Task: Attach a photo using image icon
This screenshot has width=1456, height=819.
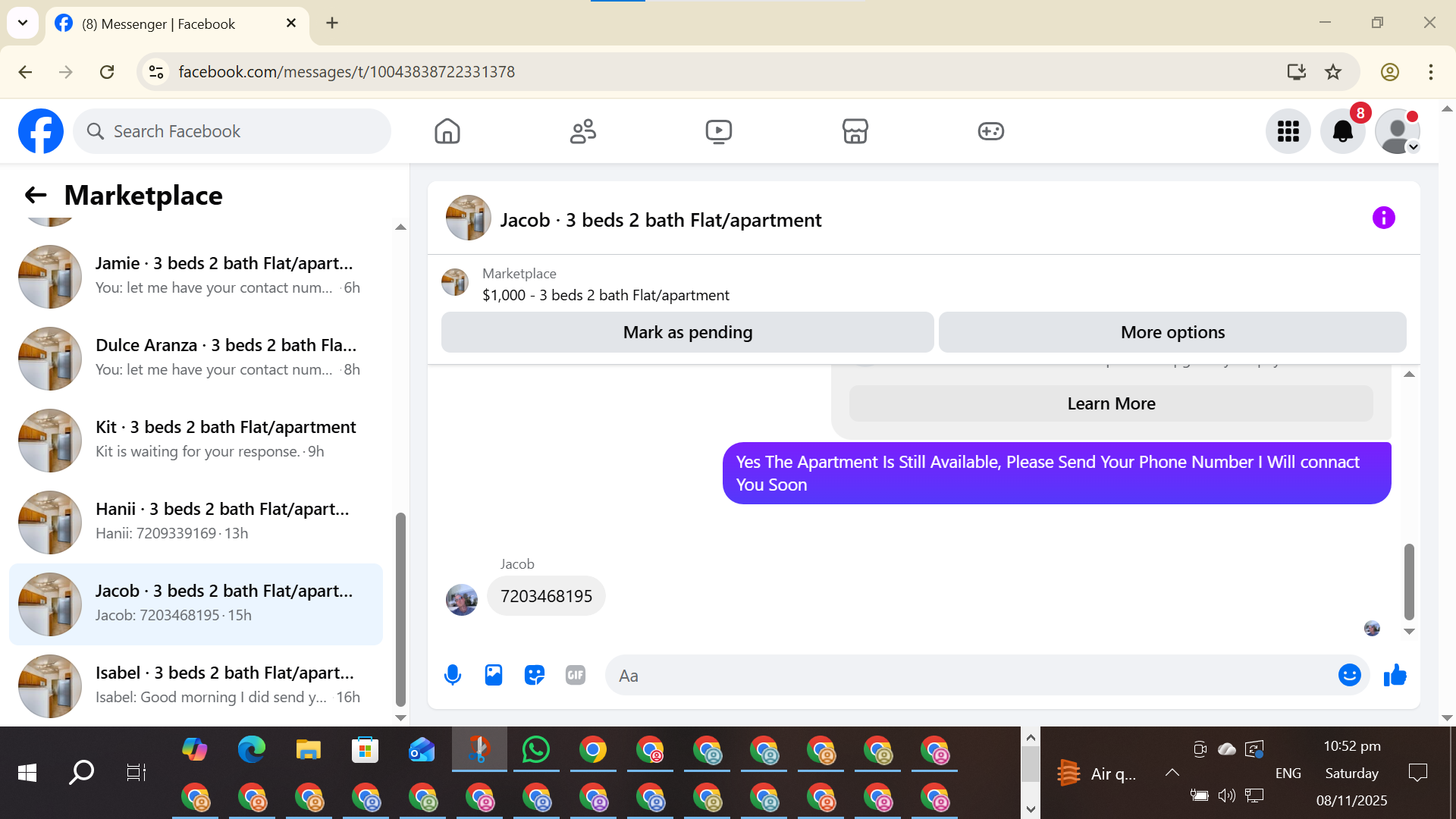Action: (x=494, y=675)
